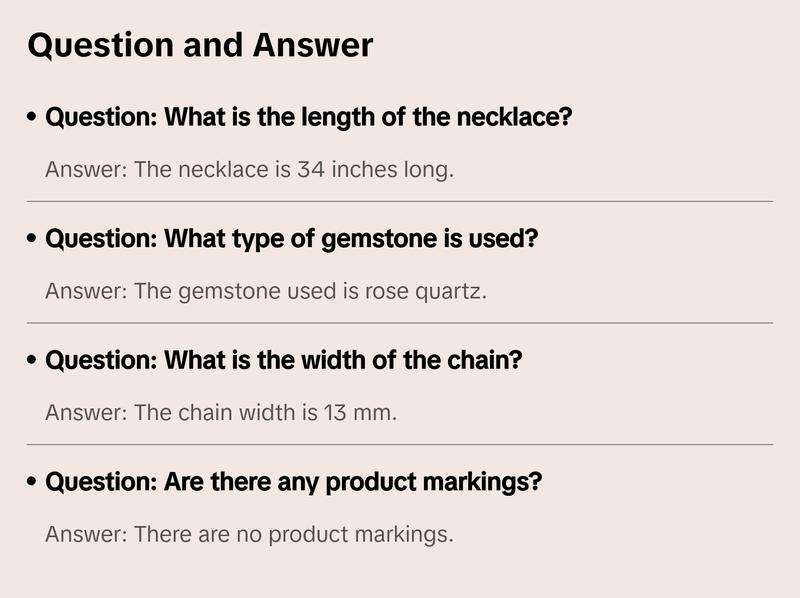
Task: Select the rose quartz answer text
Action: pos(266,291)
